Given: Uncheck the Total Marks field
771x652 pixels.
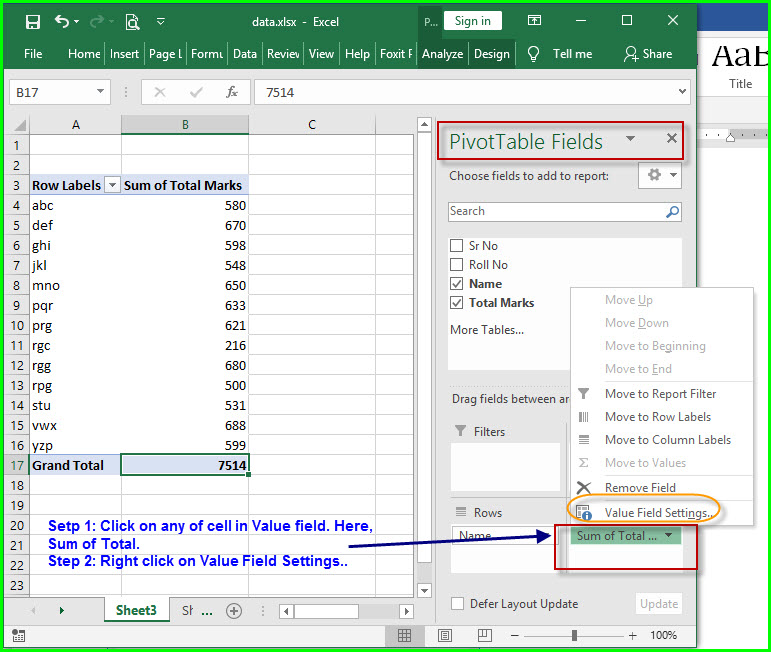Looking at the screenshot, I should pyautogui.click(x=456, y=303).
